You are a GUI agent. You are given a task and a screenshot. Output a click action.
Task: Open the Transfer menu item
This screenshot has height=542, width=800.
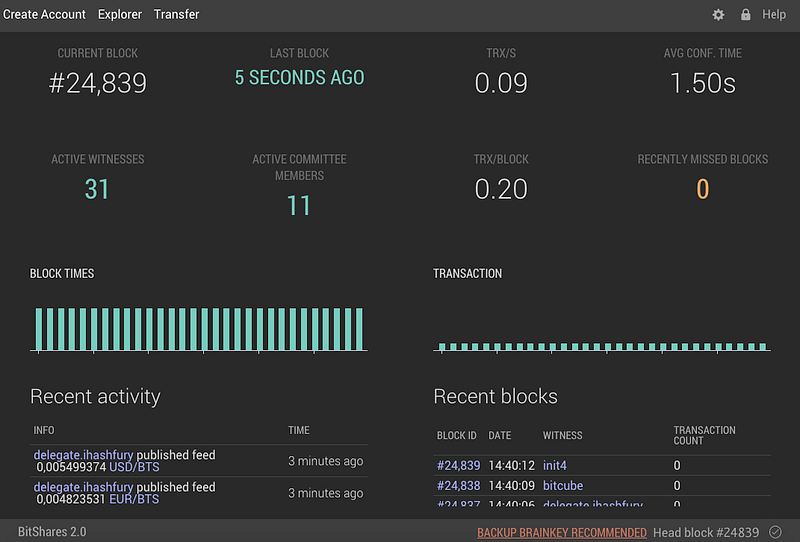(x=177, y=14)
